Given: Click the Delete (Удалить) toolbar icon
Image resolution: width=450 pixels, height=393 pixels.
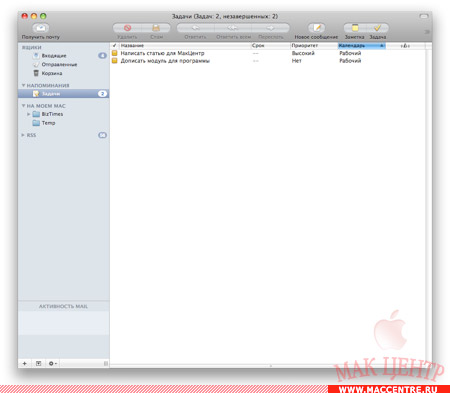Looking at the screenshot, I should tap(127, 28).
